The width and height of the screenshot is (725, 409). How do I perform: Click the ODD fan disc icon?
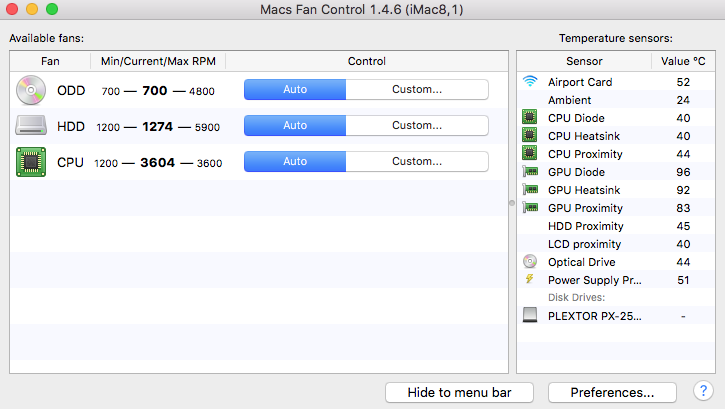click(x=31, y=90)
